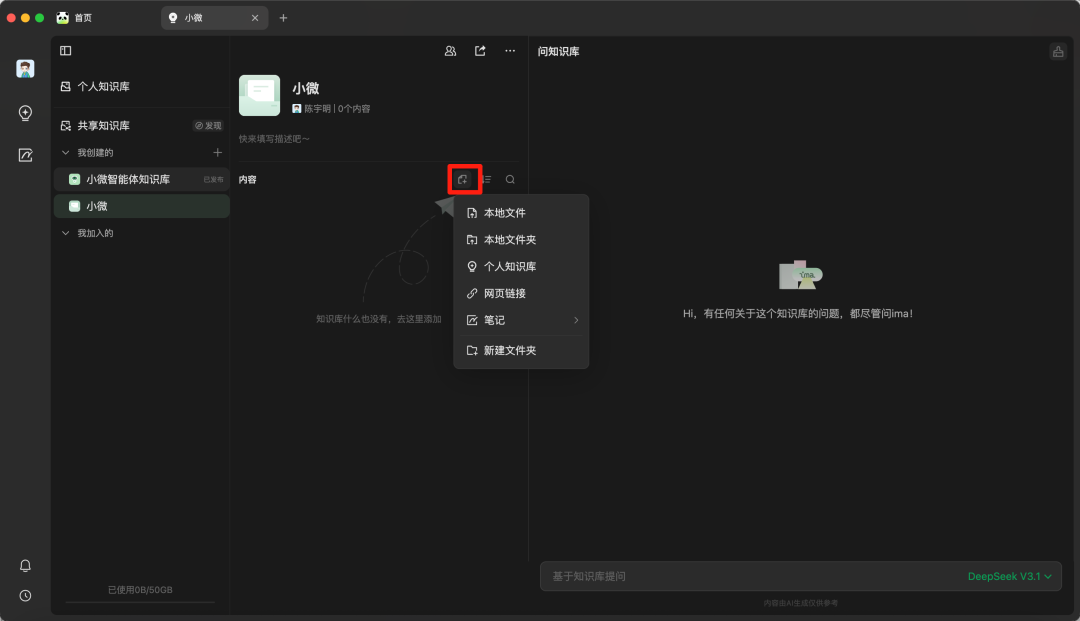Open the DeepSeek V3.1 model dropdown
Viewport: 1080px width, 621px height.
[x=1009, y=577]
